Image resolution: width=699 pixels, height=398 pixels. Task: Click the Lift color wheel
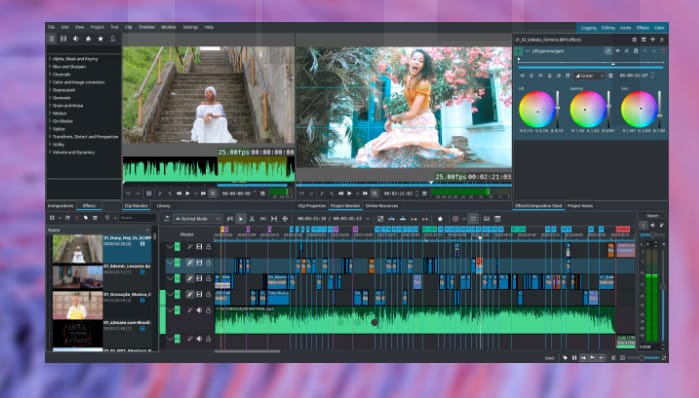[x=537, y=110]
